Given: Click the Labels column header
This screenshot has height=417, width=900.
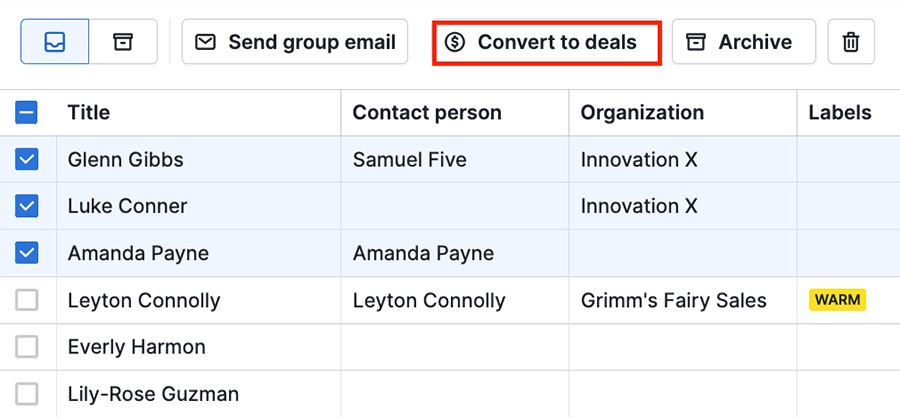Looking at the screenshot, I should coord(840,113).
